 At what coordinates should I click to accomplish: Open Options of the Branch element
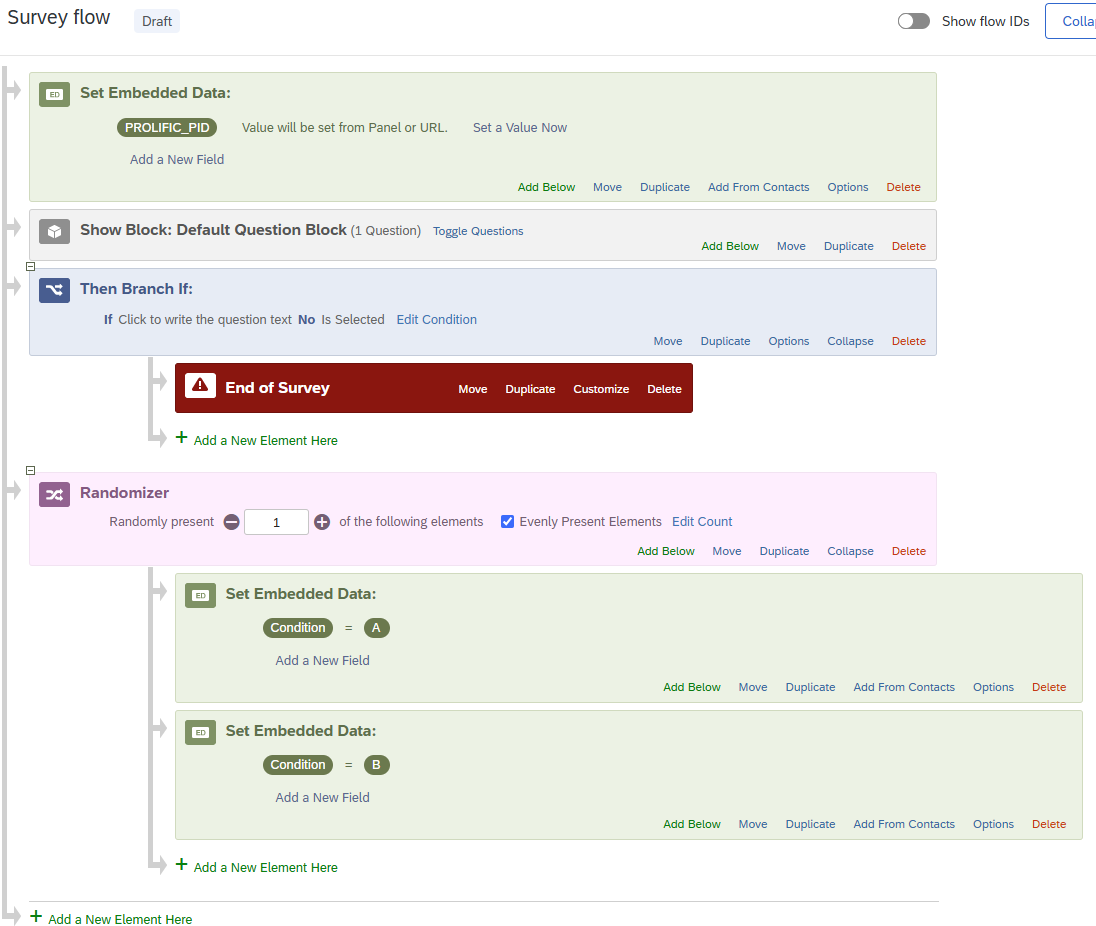[788, 341]
